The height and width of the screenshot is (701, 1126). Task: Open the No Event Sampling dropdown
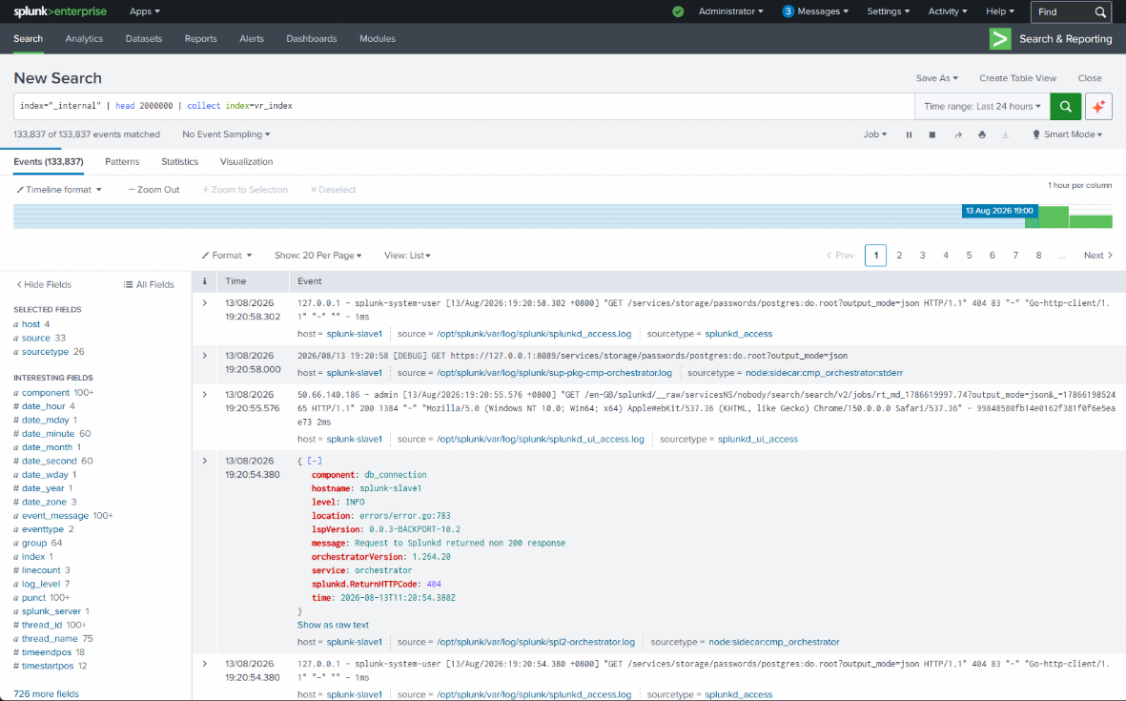[226, 134]
